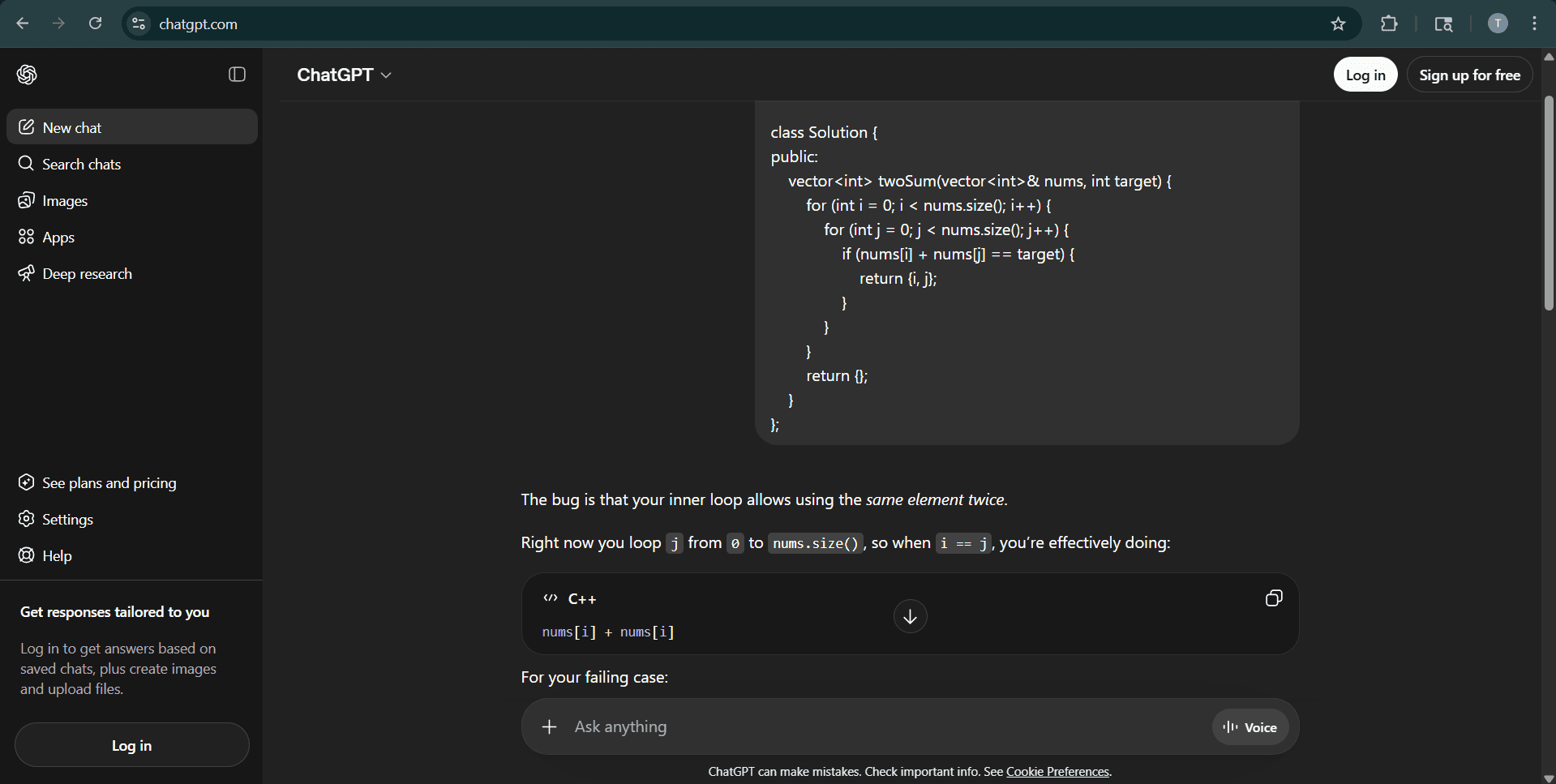This screenshot has width=1556, height=784.
Task: Click the scrollbar up arrow
Action: click(x=1549, y=57)
